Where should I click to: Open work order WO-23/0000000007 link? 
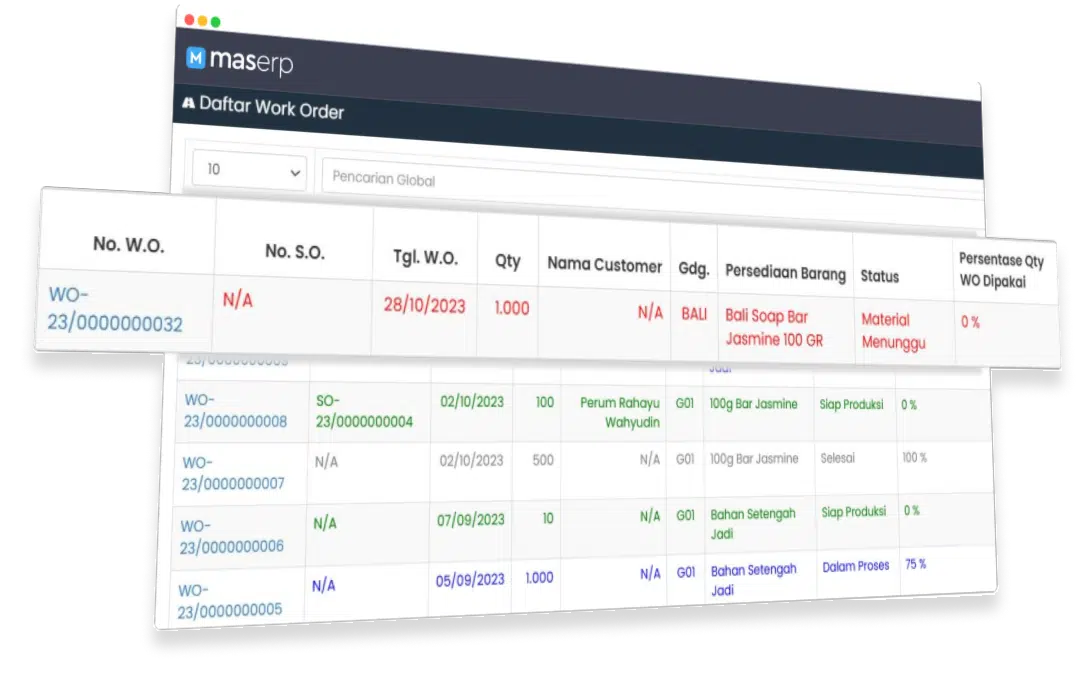pos(233,473)
